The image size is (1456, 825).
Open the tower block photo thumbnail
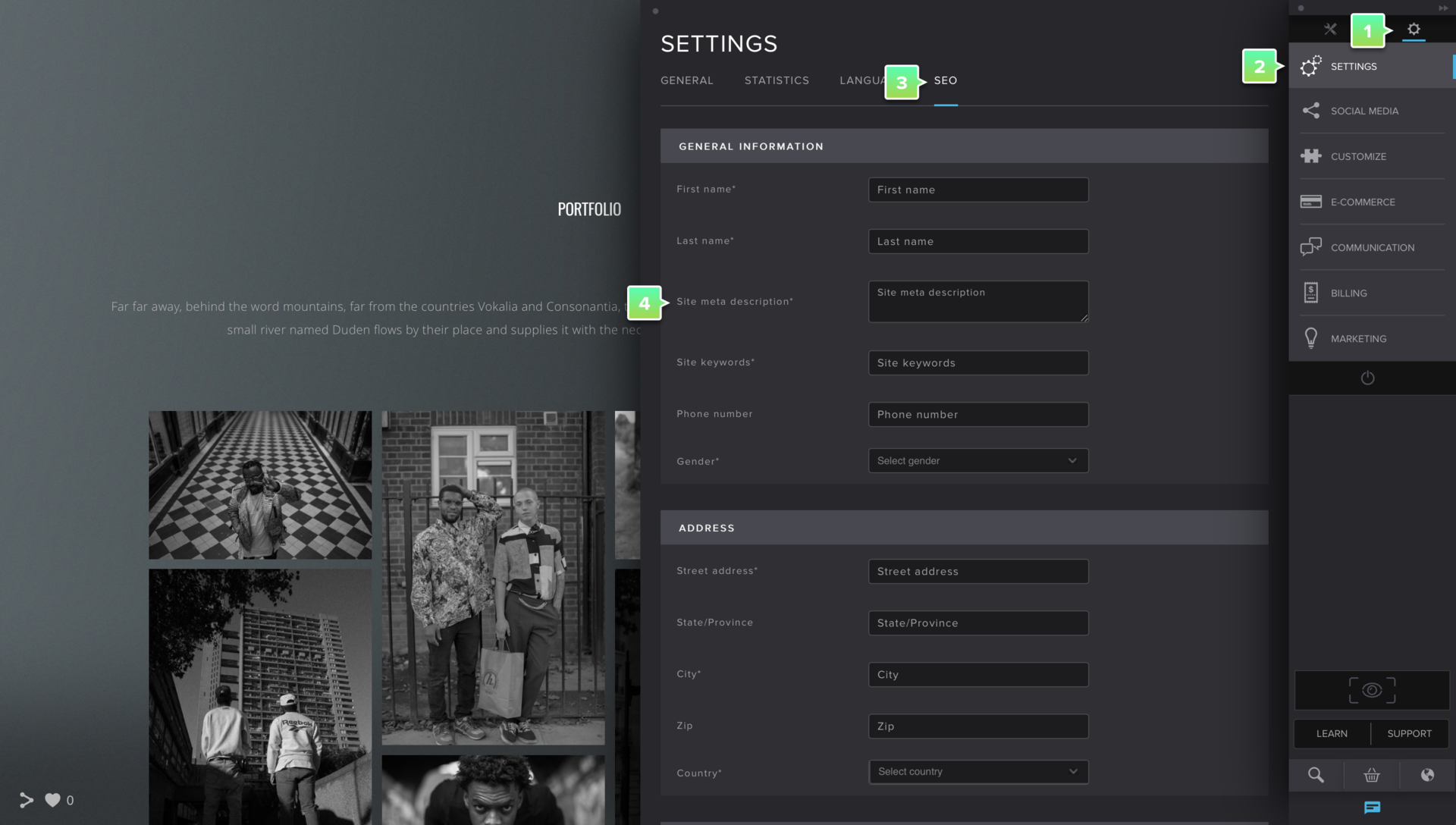[260, 698]
